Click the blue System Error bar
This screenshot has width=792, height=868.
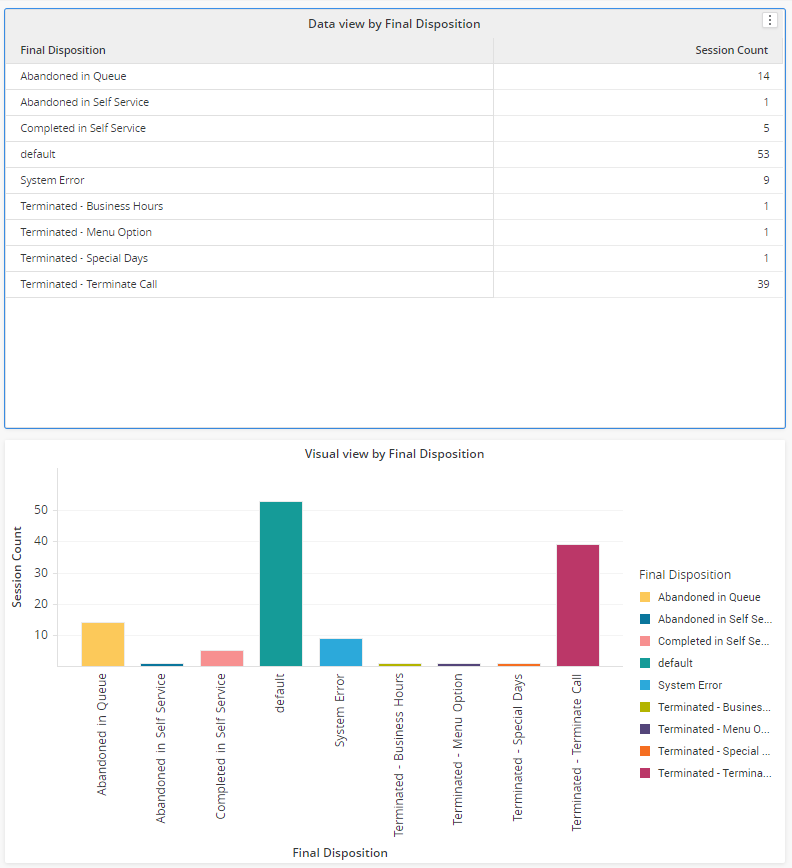(341, 652)
